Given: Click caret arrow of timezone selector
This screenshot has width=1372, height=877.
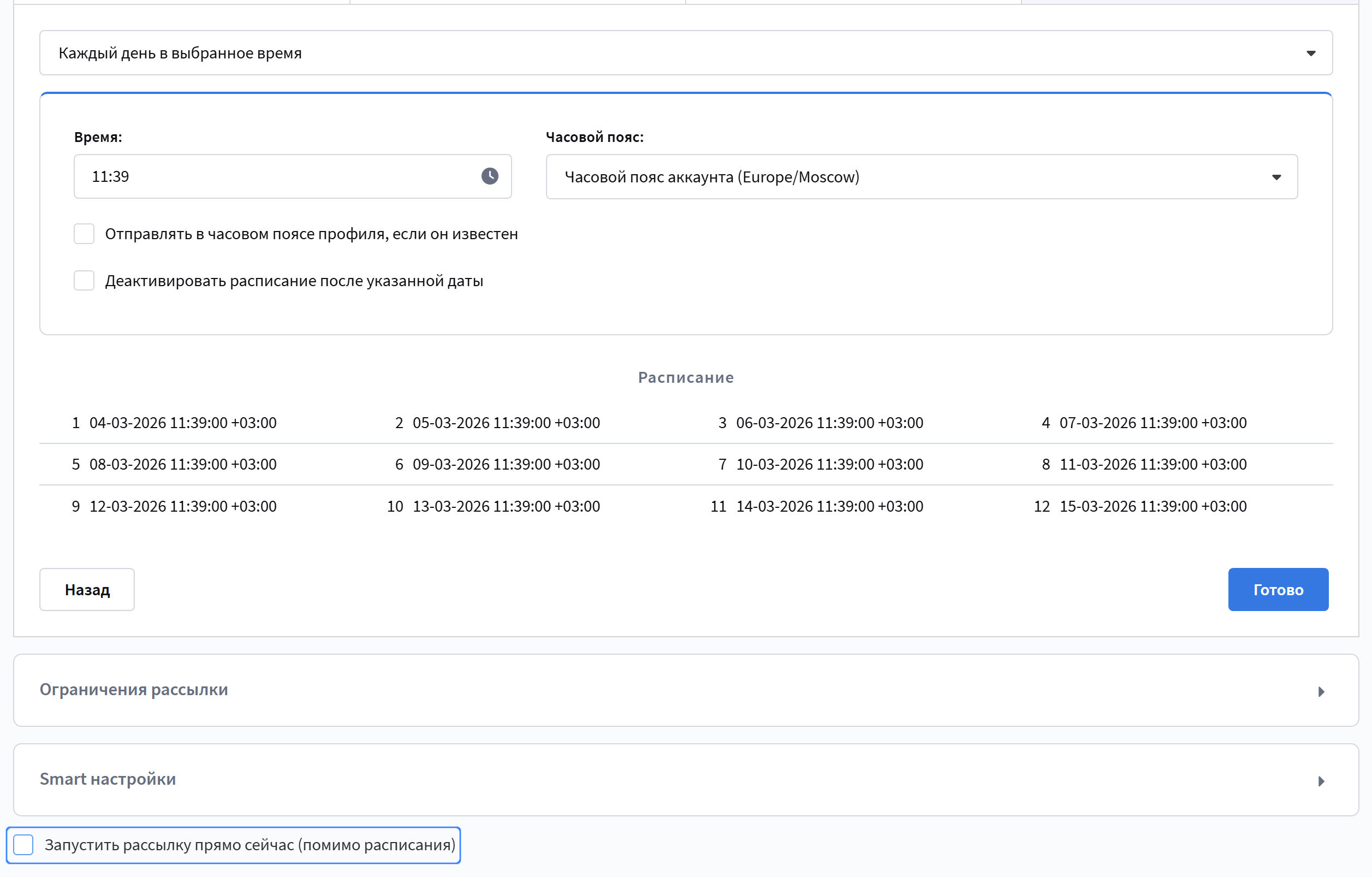Looking at the screenshot, I should (x=1276, y=177).
